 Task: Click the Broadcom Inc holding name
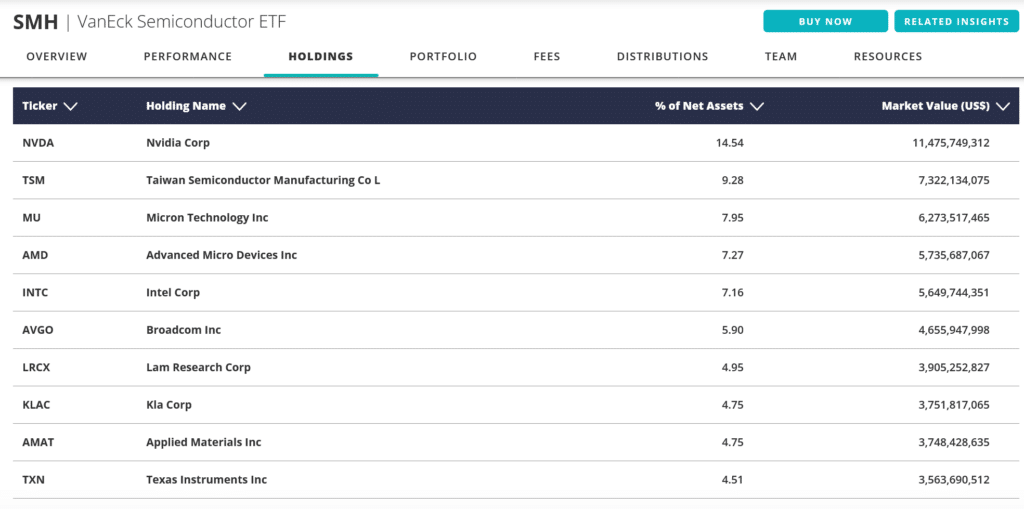[x=184, y=330]
